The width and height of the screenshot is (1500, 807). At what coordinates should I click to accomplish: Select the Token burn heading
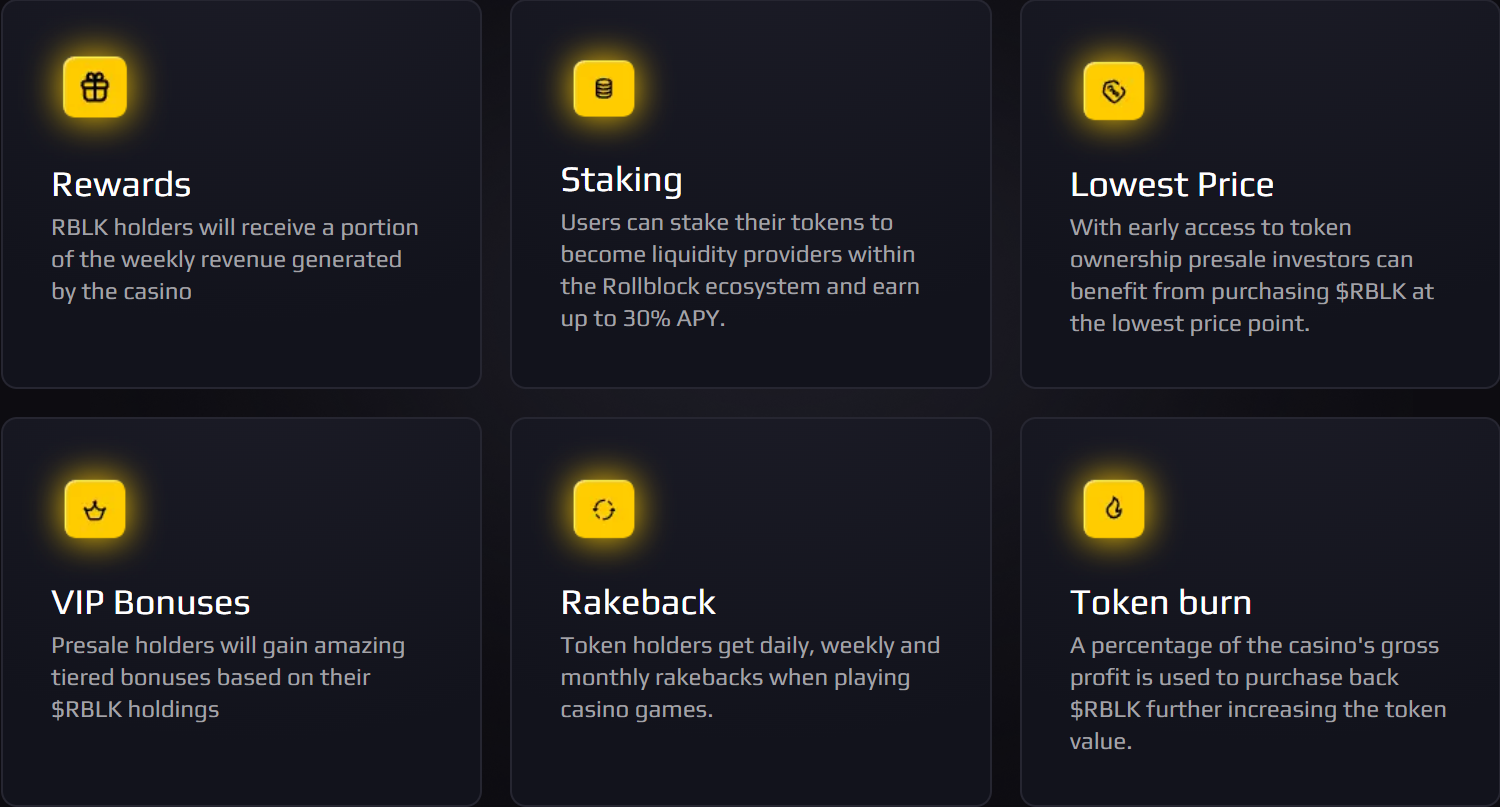click(x=1161, y=602)
